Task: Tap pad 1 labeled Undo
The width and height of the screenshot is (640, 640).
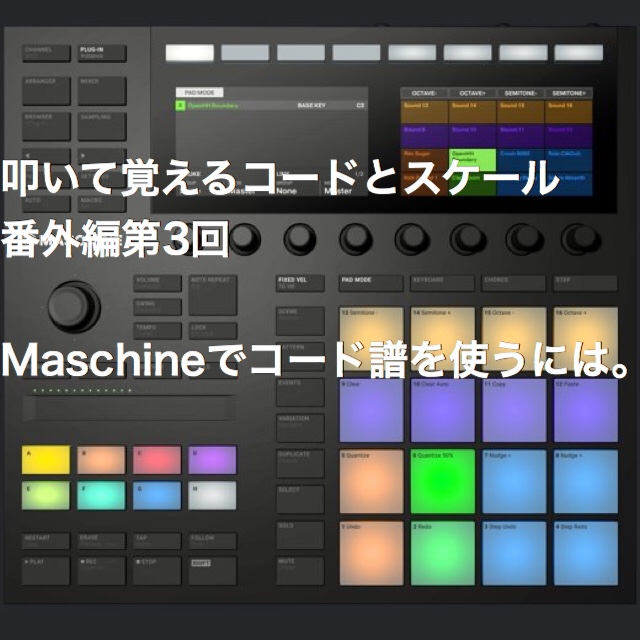Action: [x=371, y=553]
